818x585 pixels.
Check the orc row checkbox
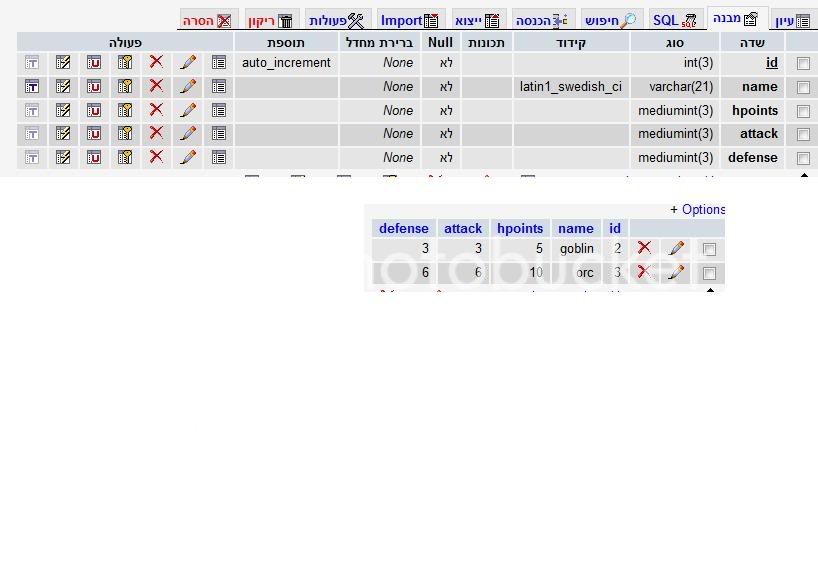[709, 273]
